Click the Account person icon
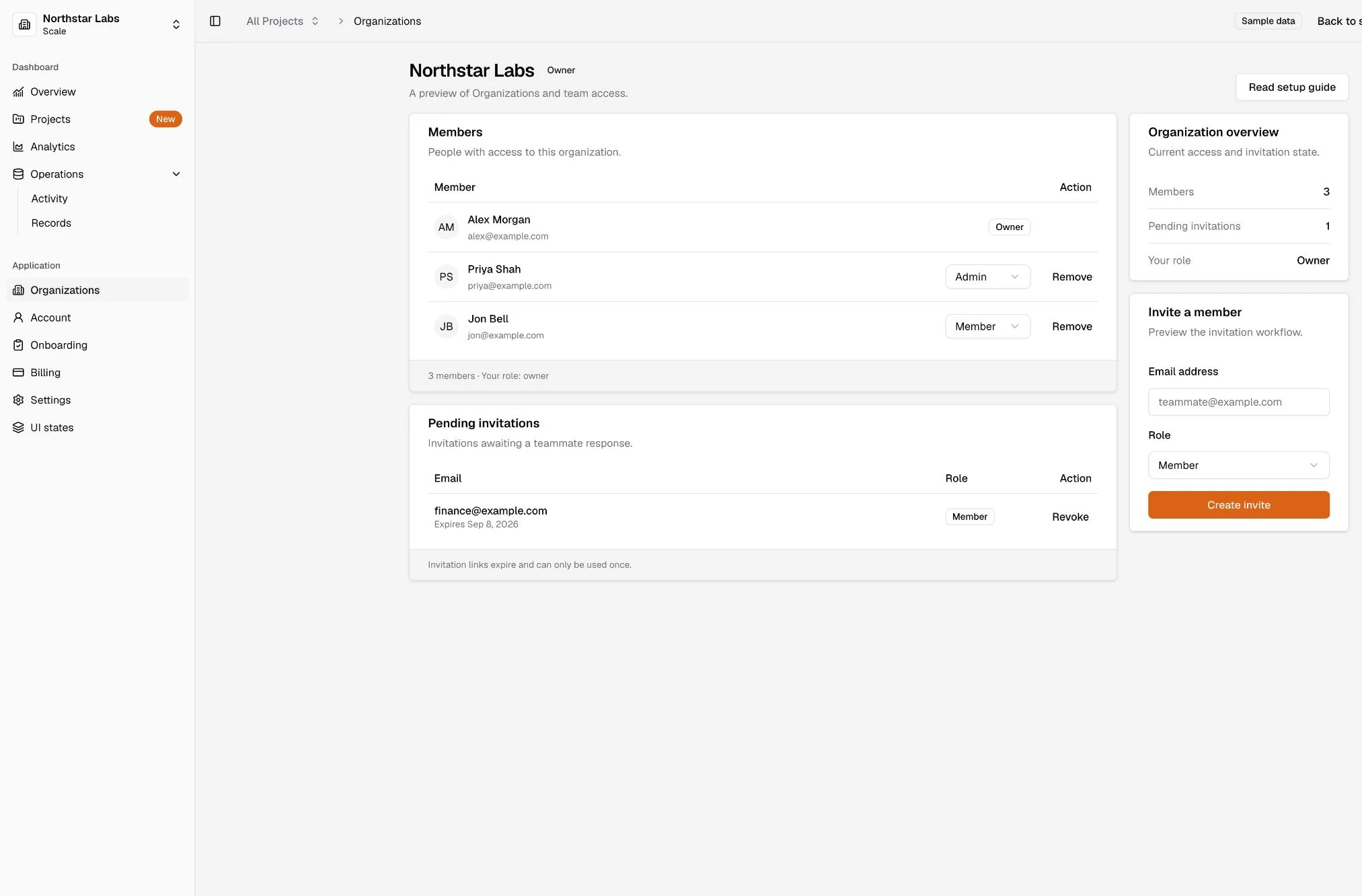Viewport: 1362px width, 896px height. click(18, 318)
